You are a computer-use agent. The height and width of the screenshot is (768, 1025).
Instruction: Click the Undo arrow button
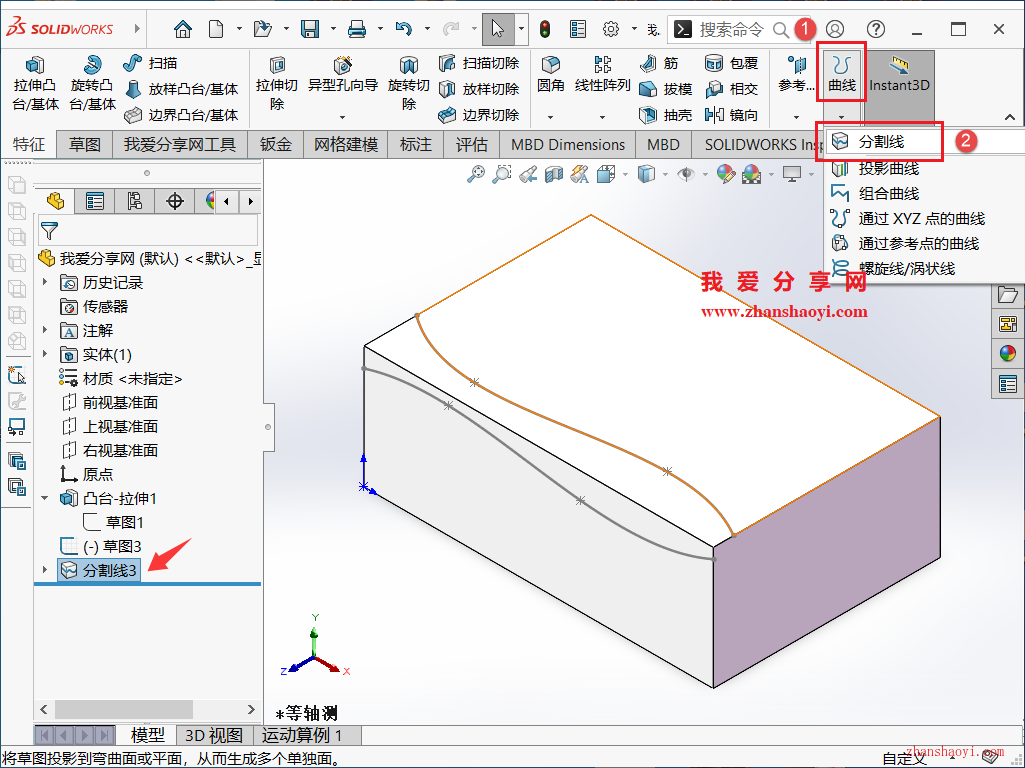coord(404,29)
